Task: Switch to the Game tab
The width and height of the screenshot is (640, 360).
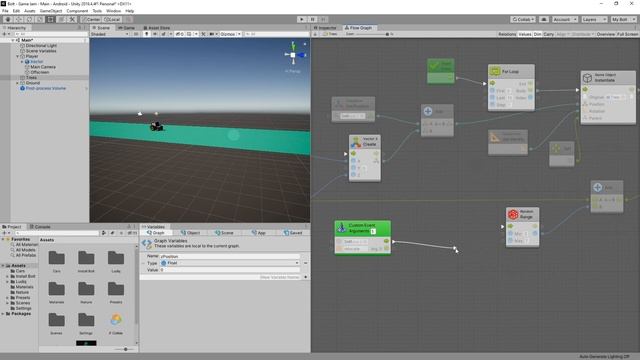Action: click(x=126, y=28)
